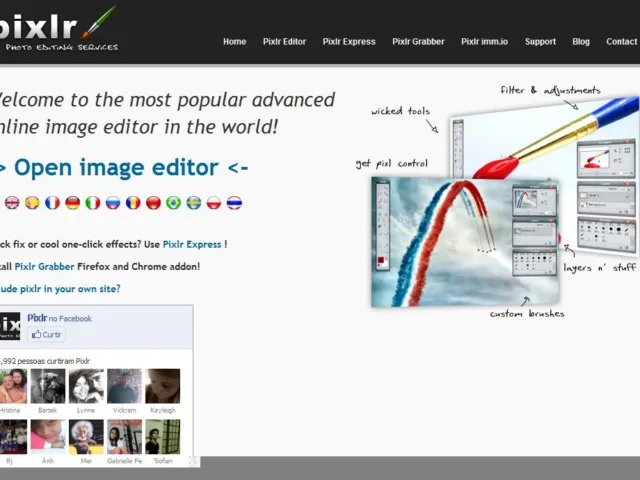Select the Swedish flag language
The image size is (640, 480).
pyautogui.click(x=194, y=202)
